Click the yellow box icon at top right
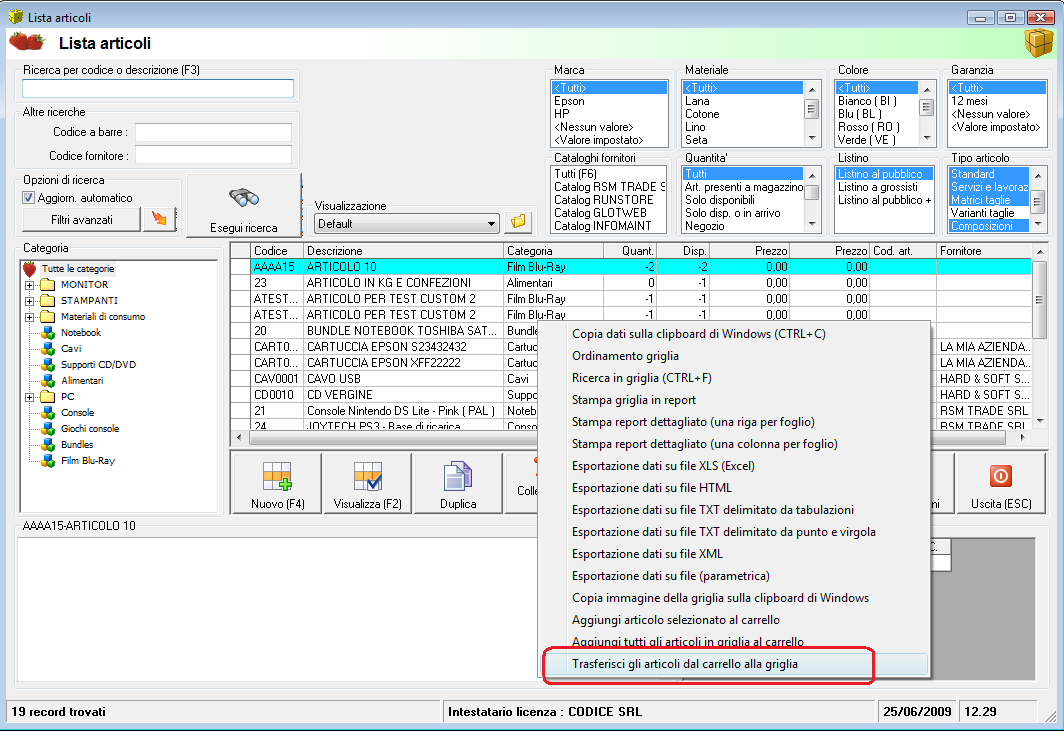 [1038, 43]
